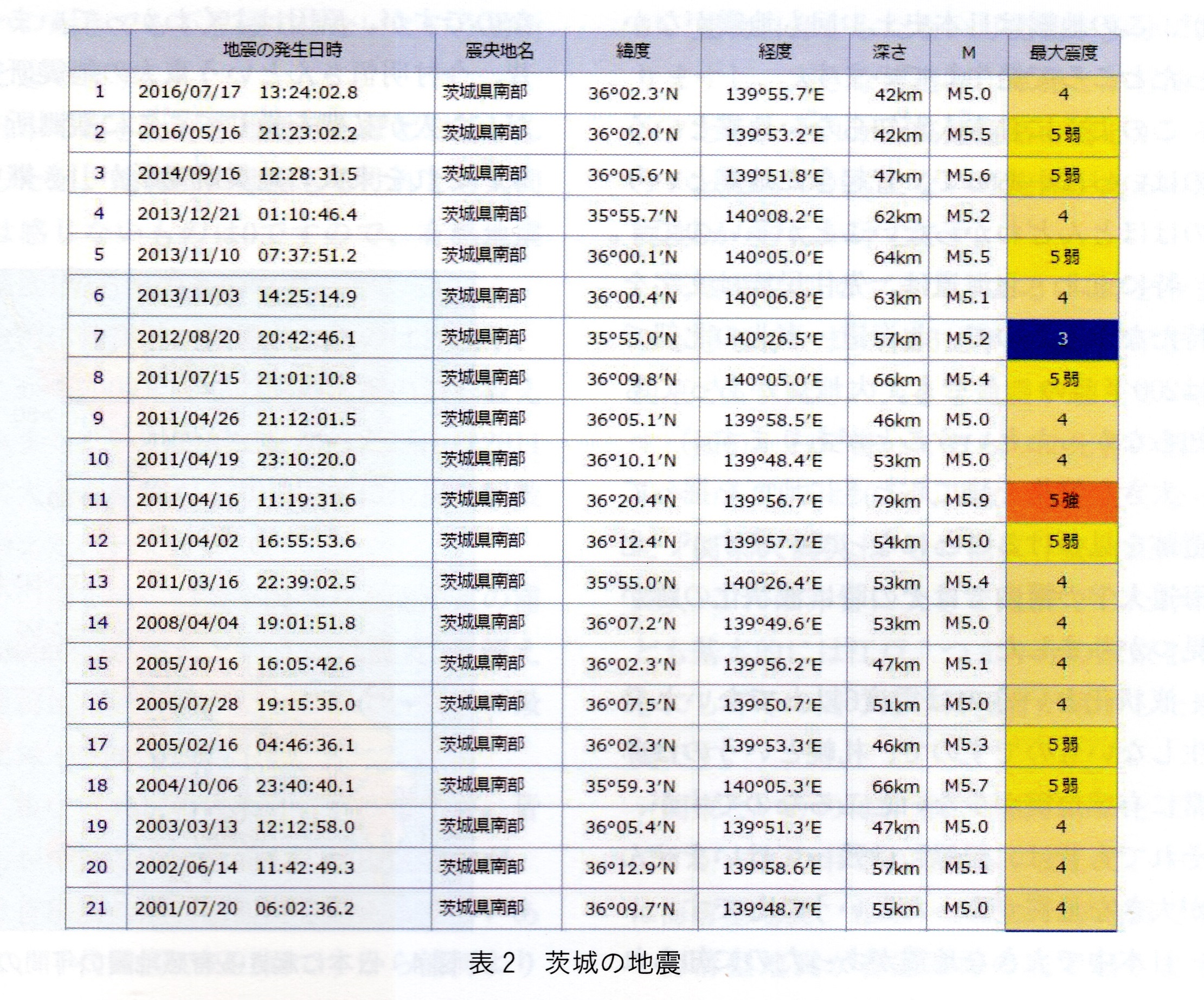Click the latitude 36°20.4′N cell
The width and height of the screenshot is (1204, 1000).
[x=630, y=501]
